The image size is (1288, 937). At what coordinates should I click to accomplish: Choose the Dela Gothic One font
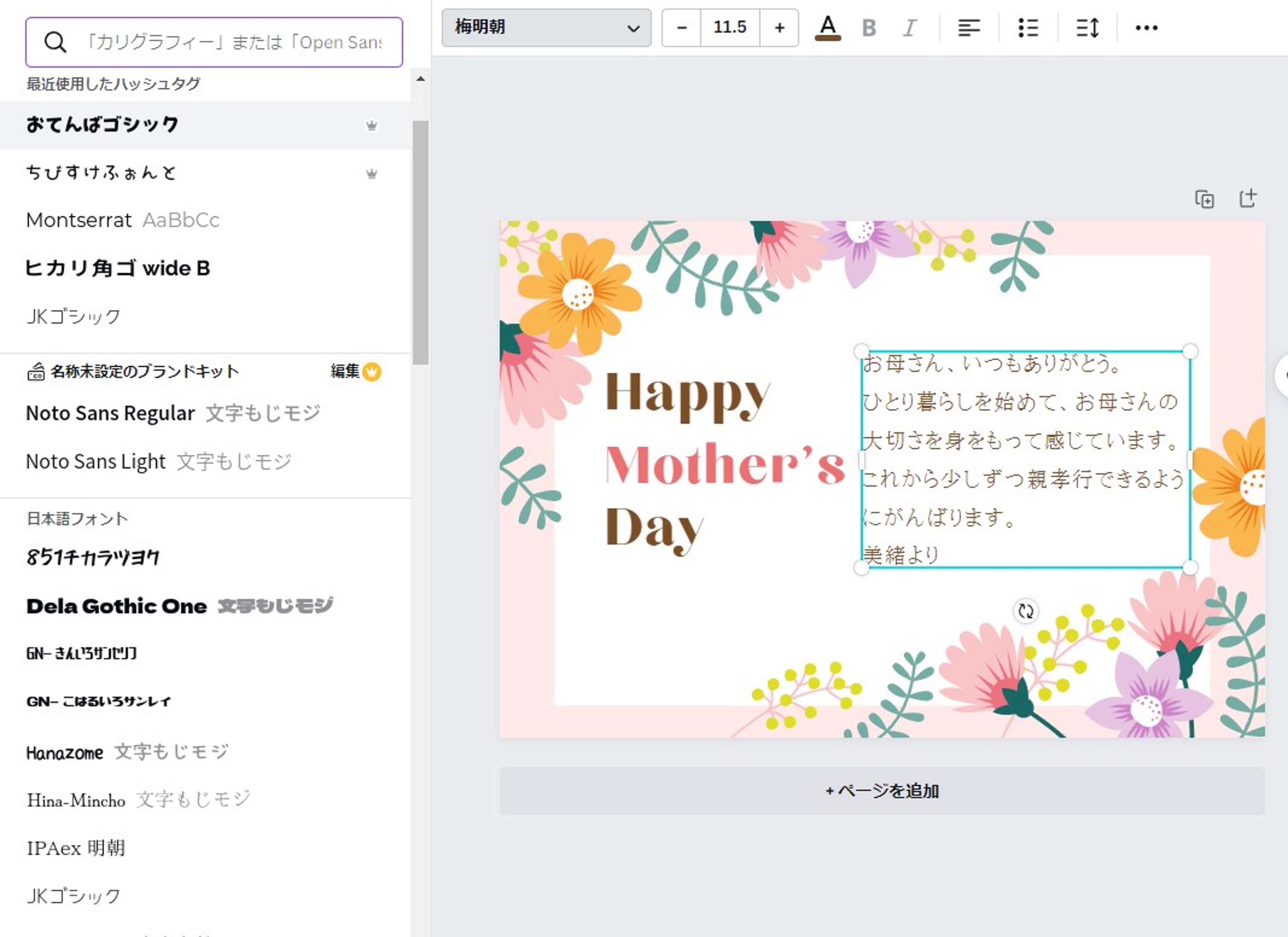point(205,606)
